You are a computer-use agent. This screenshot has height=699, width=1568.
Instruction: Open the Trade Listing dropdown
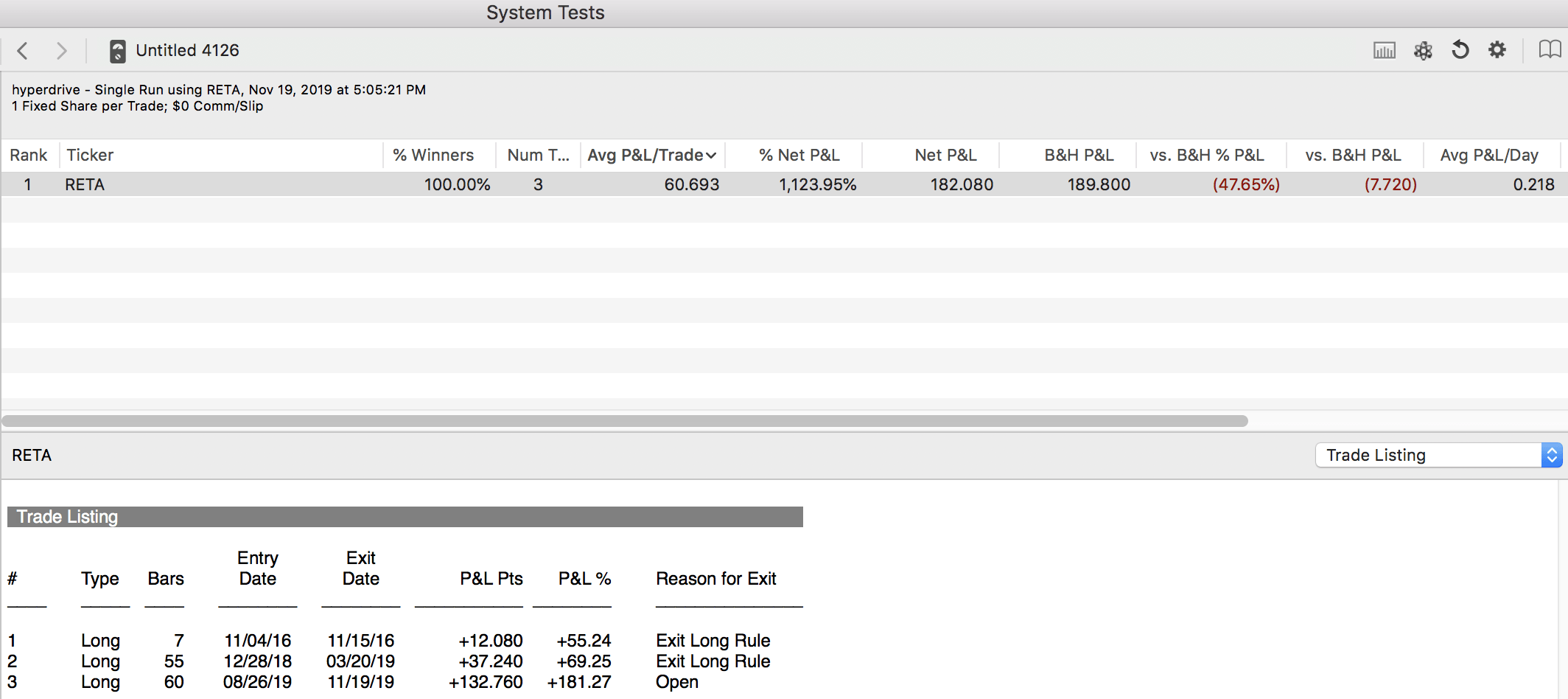click(1438, 455)
